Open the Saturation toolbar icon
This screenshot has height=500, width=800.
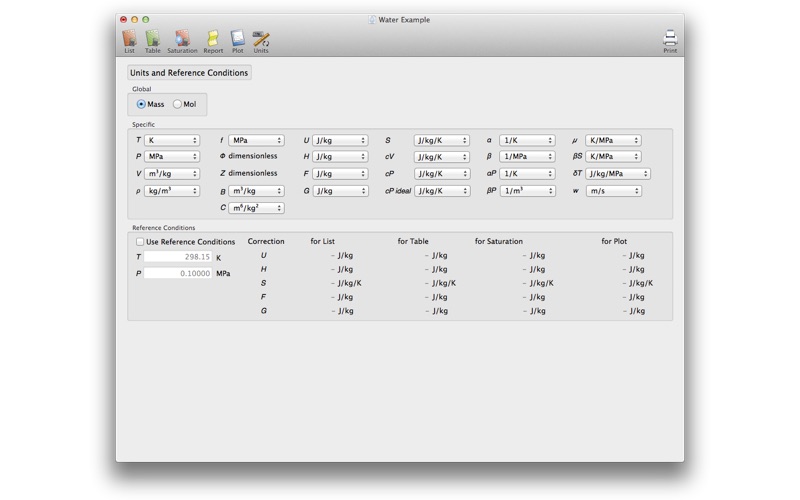pyautogui.click(x=182, y=41)
